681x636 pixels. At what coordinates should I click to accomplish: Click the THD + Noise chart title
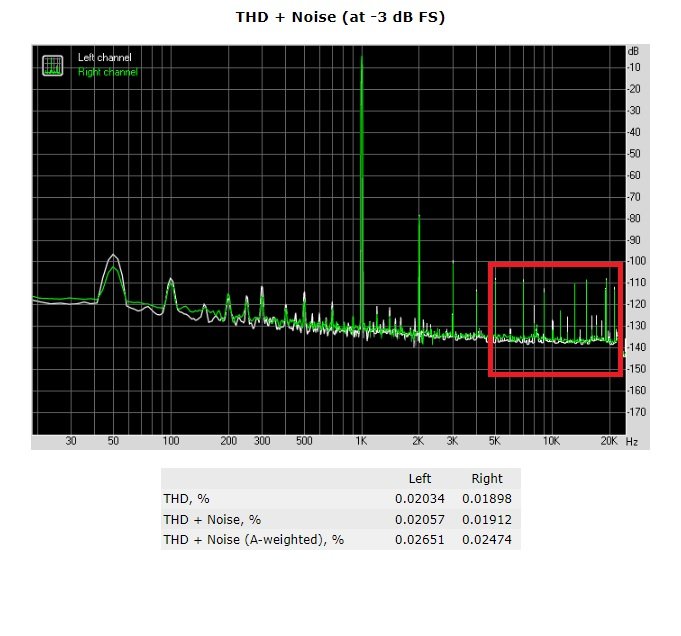pos(340,18)
